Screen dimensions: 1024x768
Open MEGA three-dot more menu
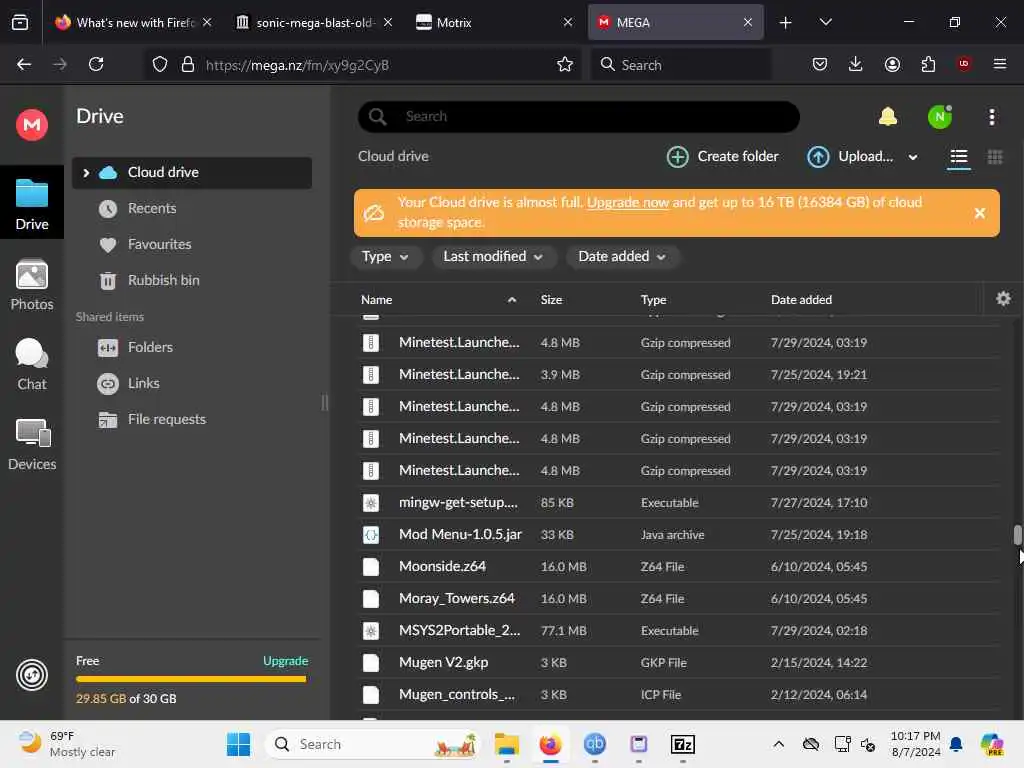pyautogui.click(x=991, y=117)
